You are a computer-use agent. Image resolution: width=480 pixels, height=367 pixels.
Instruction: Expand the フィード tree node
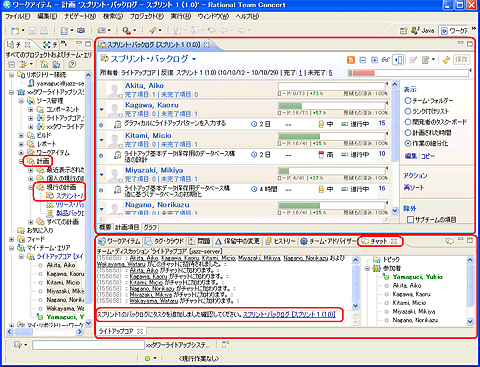[12, 239]
